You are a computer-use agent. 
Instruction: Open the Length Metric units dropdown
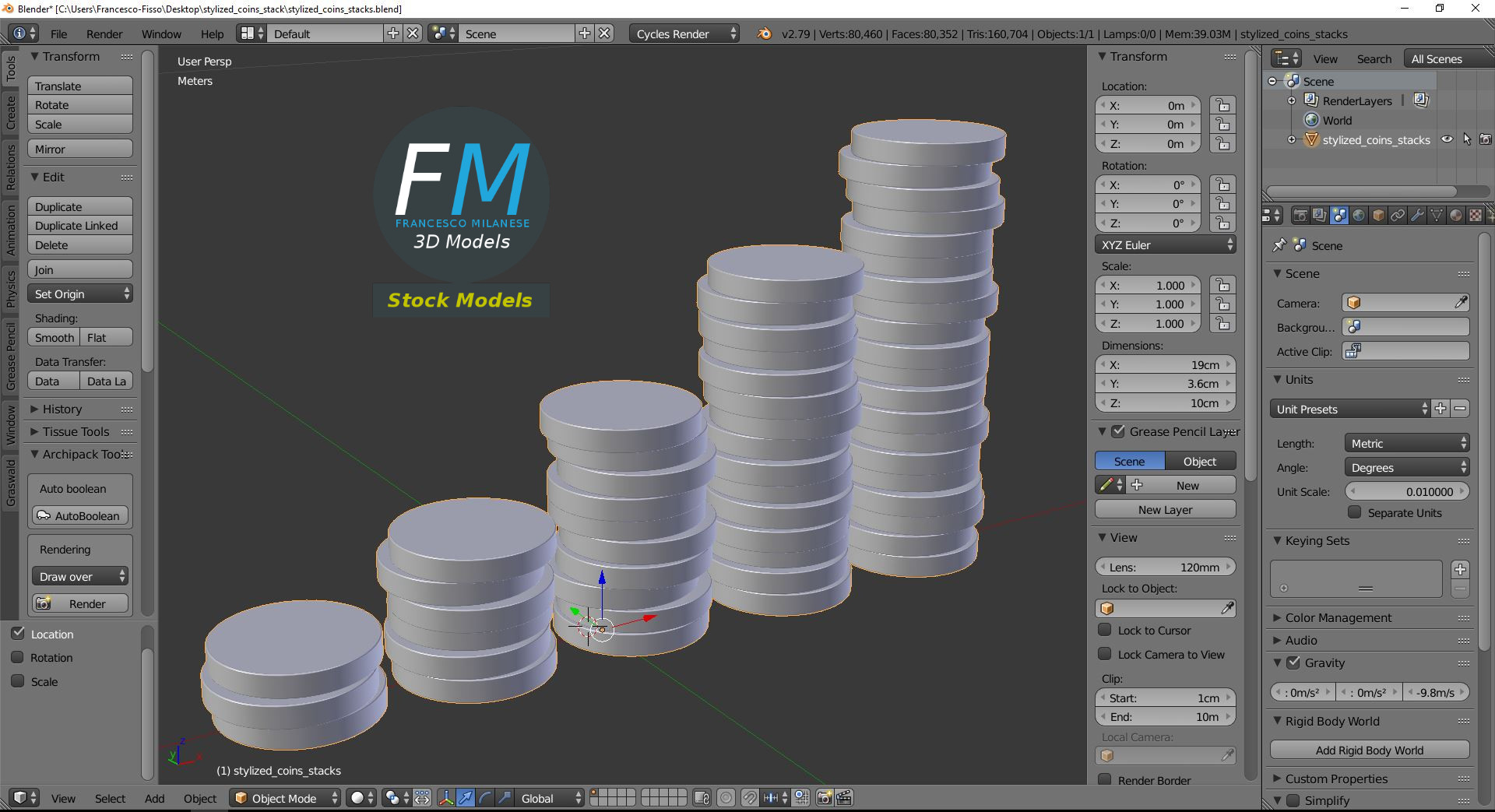click(1407, 443)
